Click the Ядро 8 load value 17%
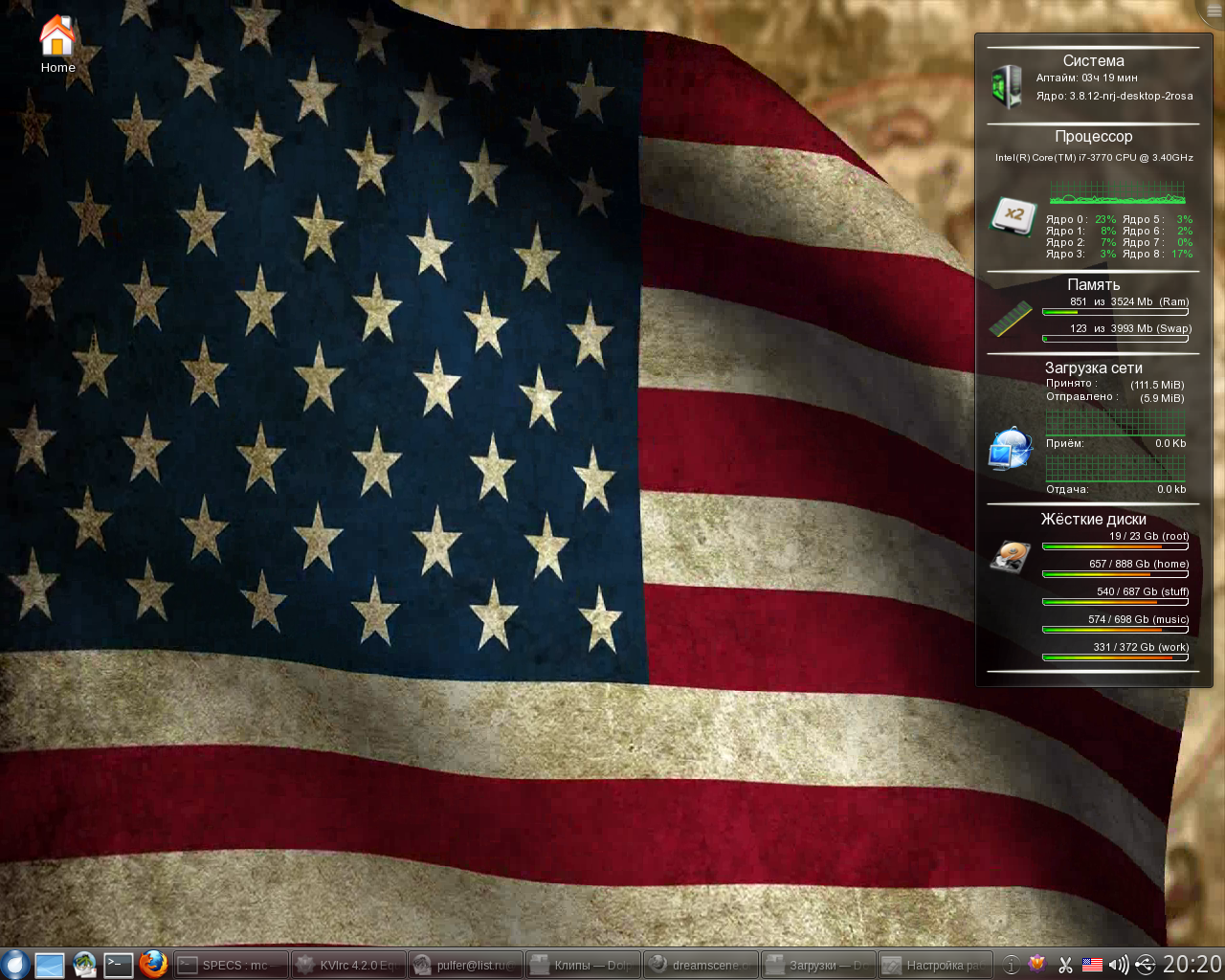Viewport: 1225px width, 980px height. click(x=1182, y=254)
